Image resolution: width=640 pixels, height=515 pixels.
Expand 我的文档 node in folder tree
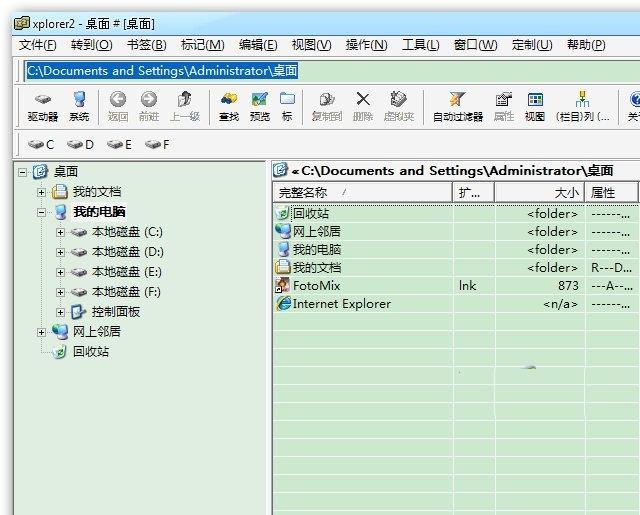(41, 192)
